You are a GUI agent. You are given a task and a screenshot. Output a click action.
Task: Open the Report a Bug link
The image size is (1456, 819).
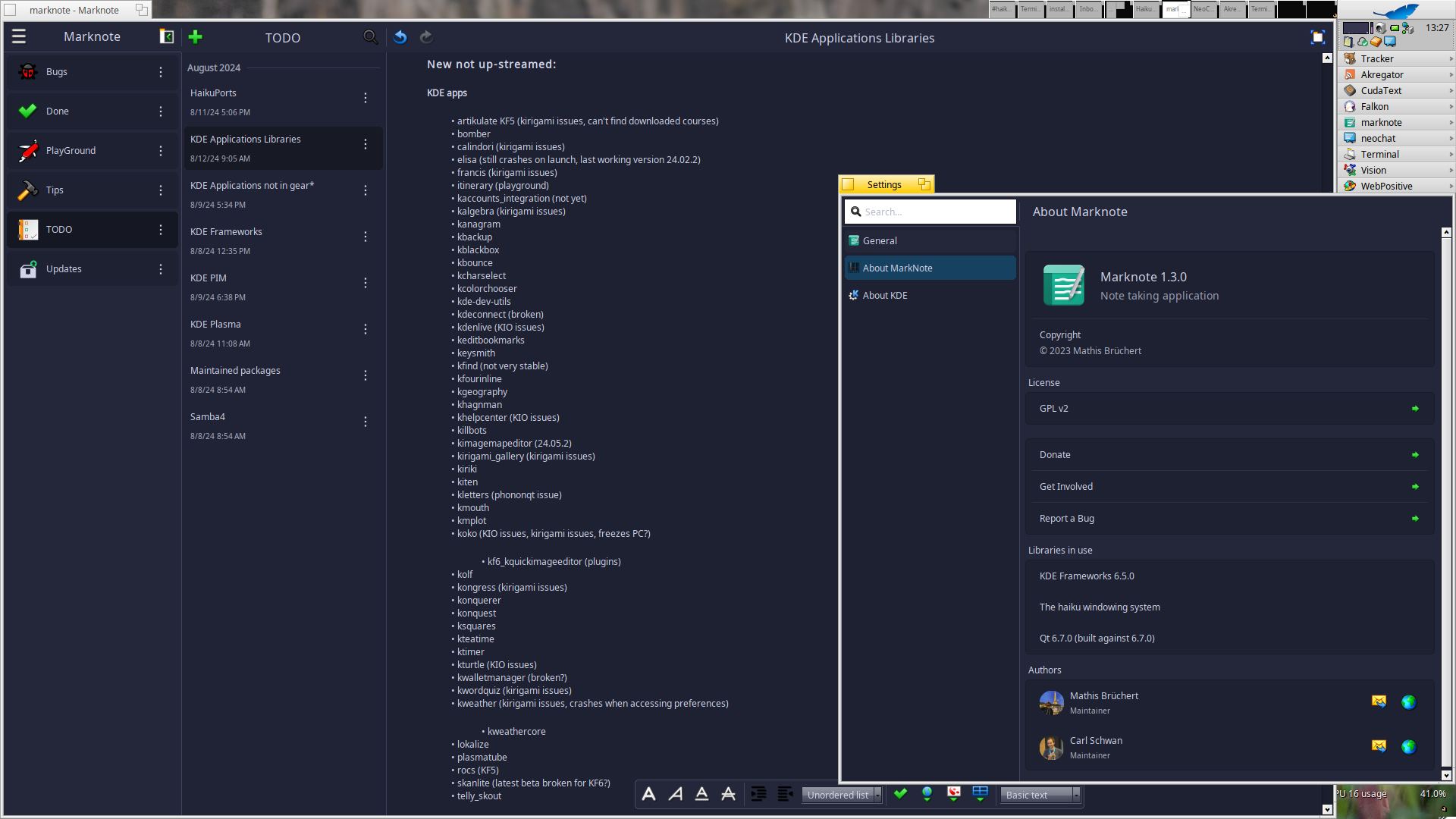1229,518
